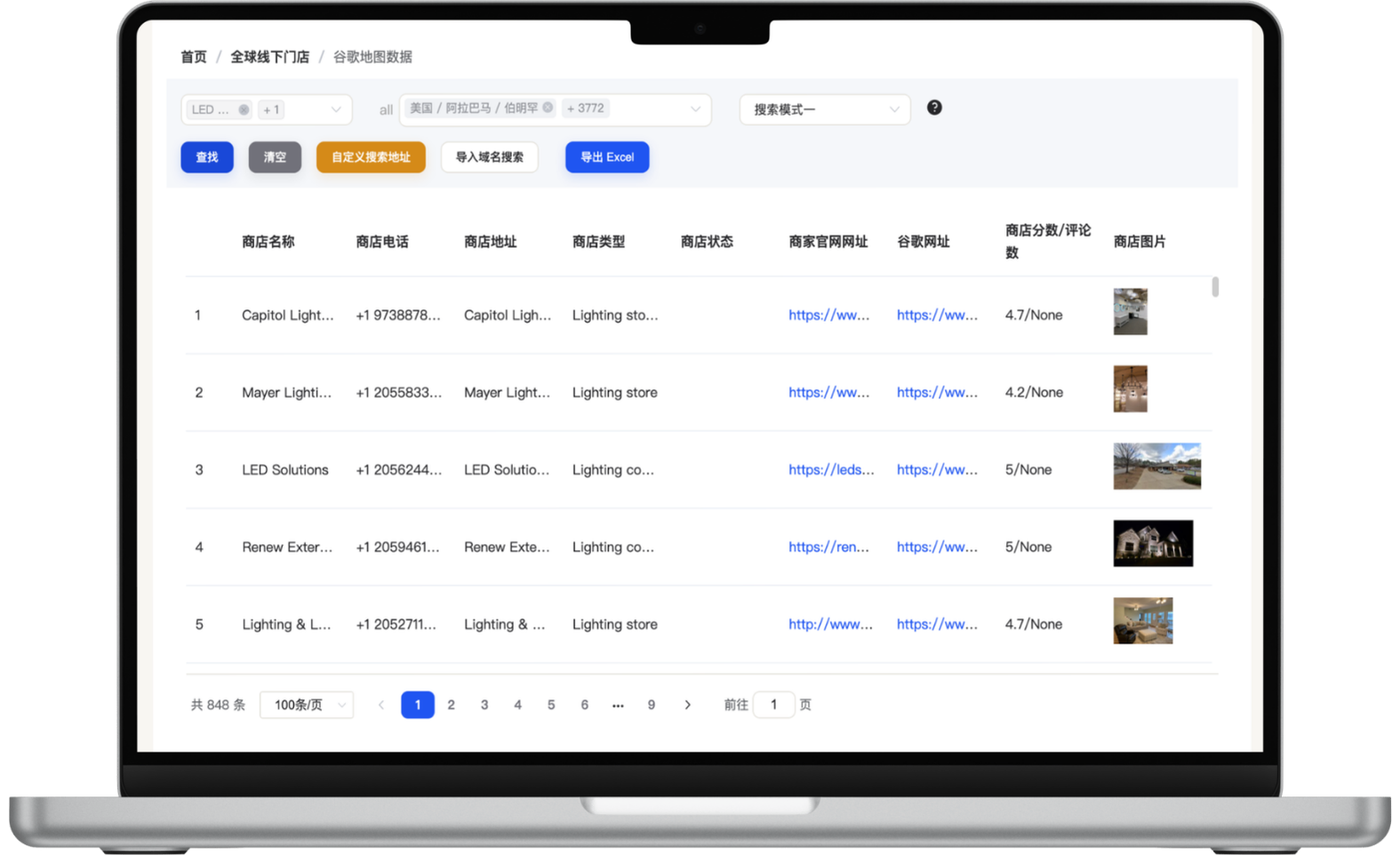Screen dimensions: 1400x855
Task: Remove the 美国 / 阿拉巴马 / 伯明罕 location tag
Action: tap(548, 108)
